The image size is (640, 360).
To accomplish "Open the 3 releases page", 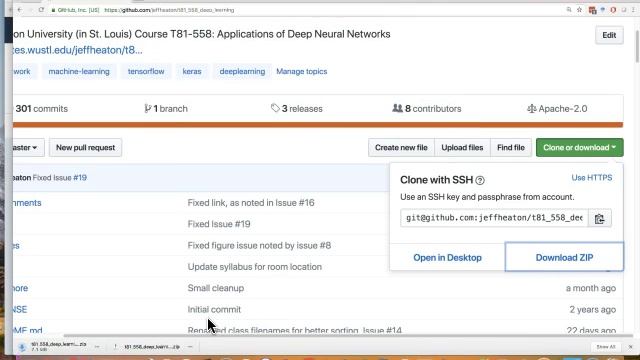I will (x=302, y=109).
